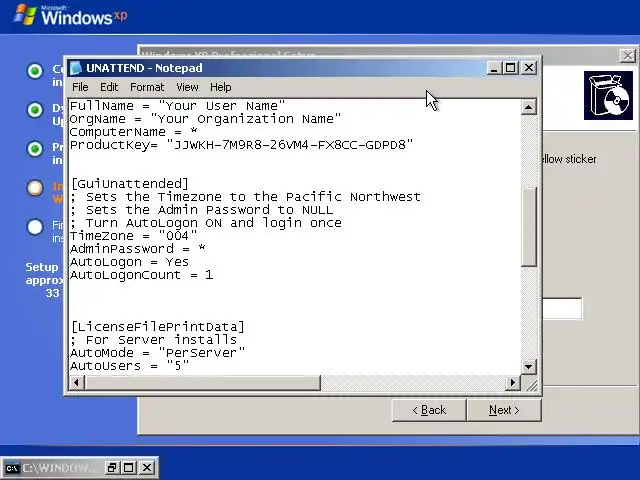Click the FullName line in the file
Viewport: 640px width, 480px height.
[177, 106]
